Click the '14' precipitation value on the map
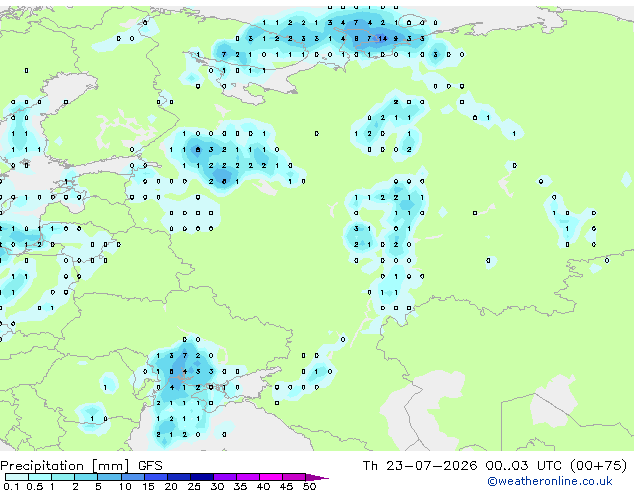Screen dimensions: 634x490 click(x=383, y=38)
